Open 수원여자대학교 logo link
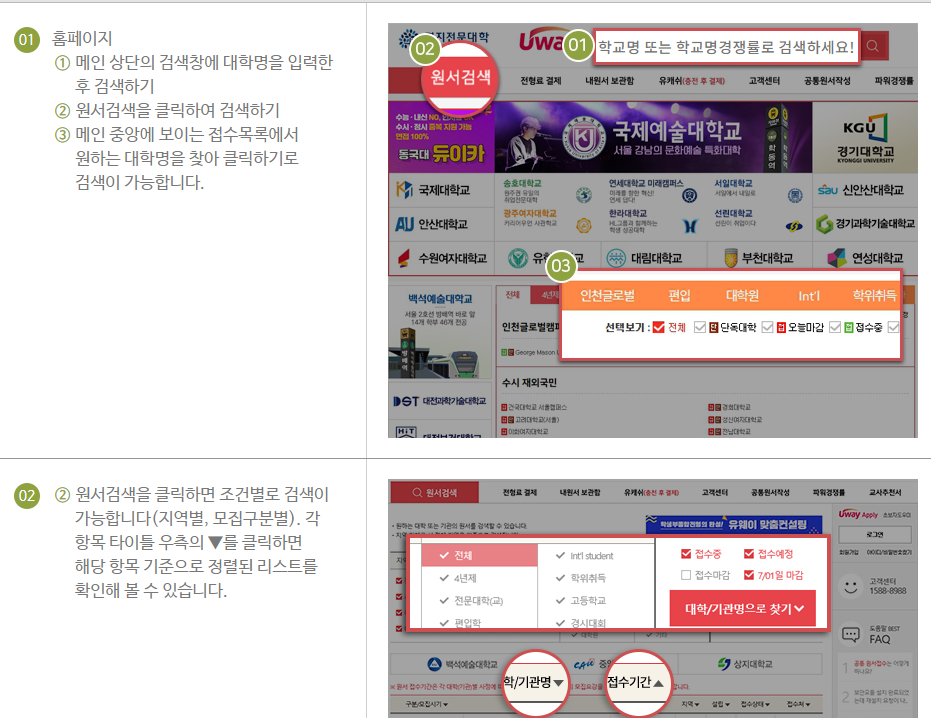This screenshot has width=931, height=718. [441, 258]
